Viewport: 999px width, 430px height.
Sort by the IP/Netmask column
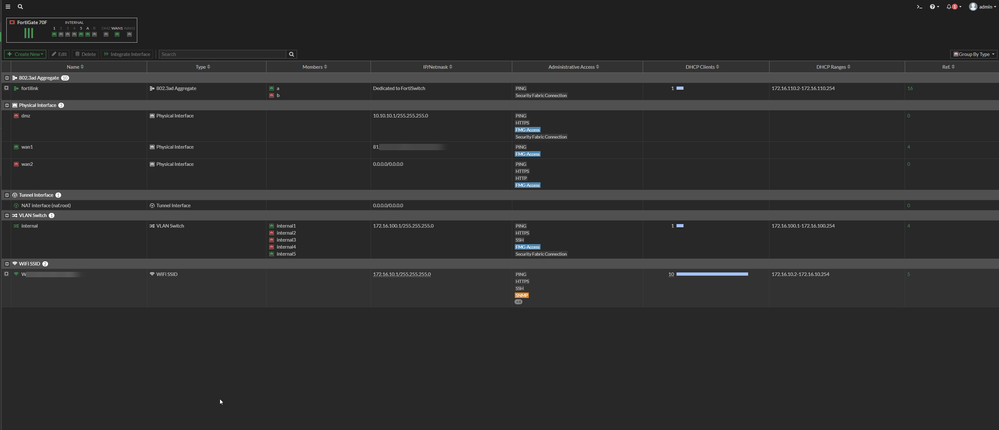(x=437, y=66)
